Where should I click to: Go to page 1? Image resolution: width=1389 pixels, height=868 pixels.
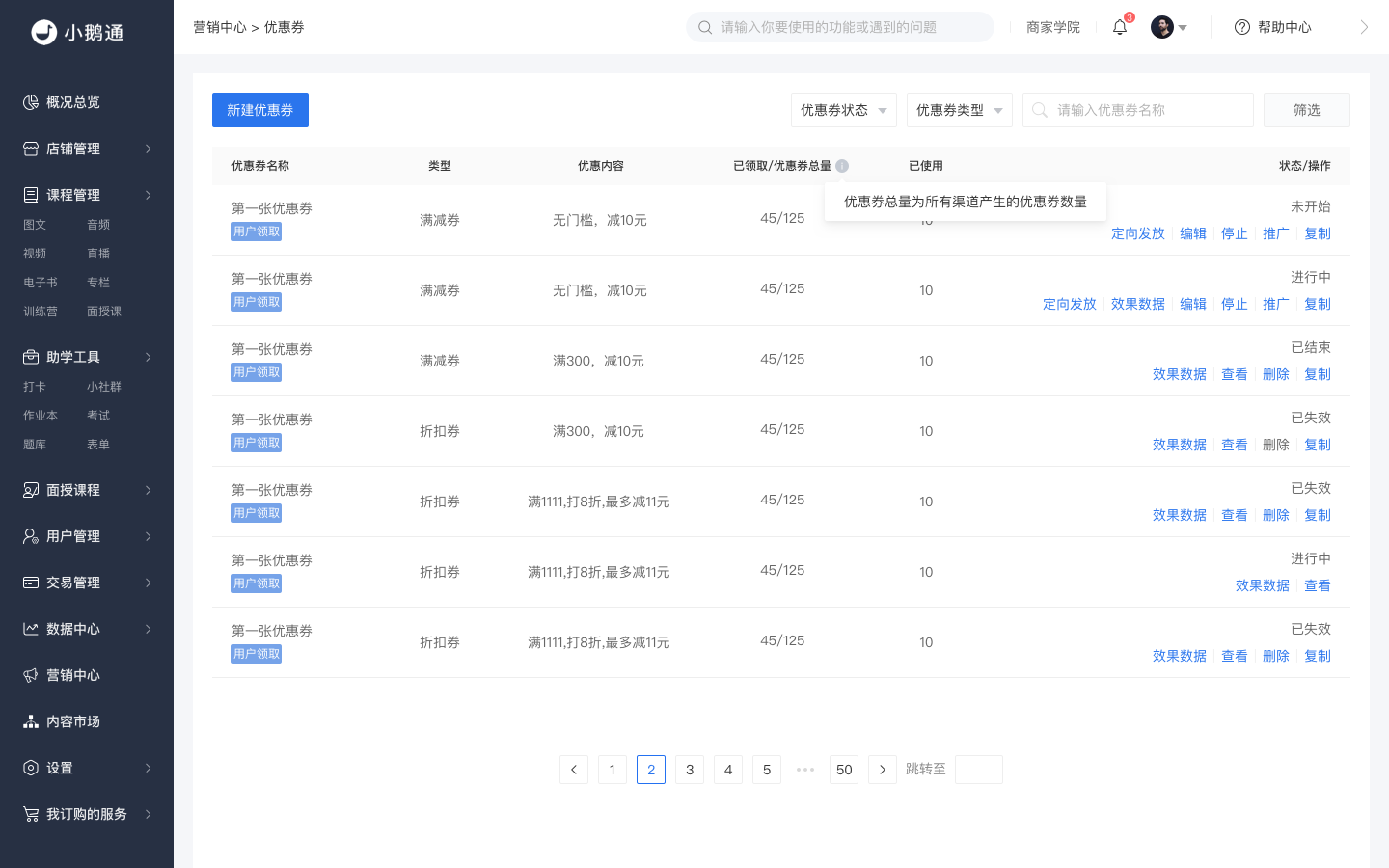point(613,770)
